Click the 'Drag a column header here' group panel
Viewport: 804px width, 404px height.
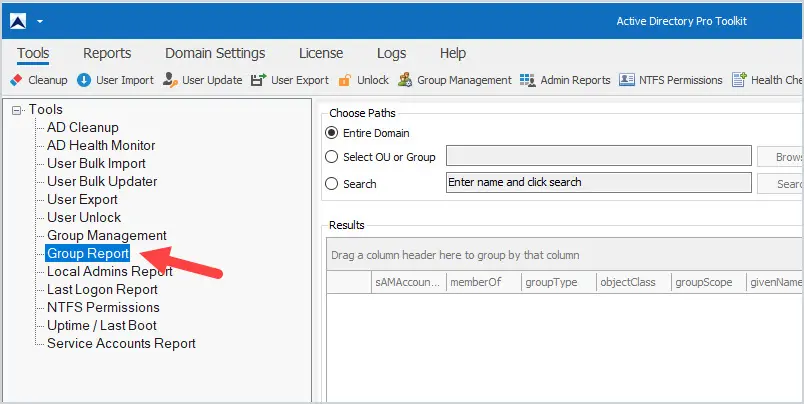click(565, 255)
